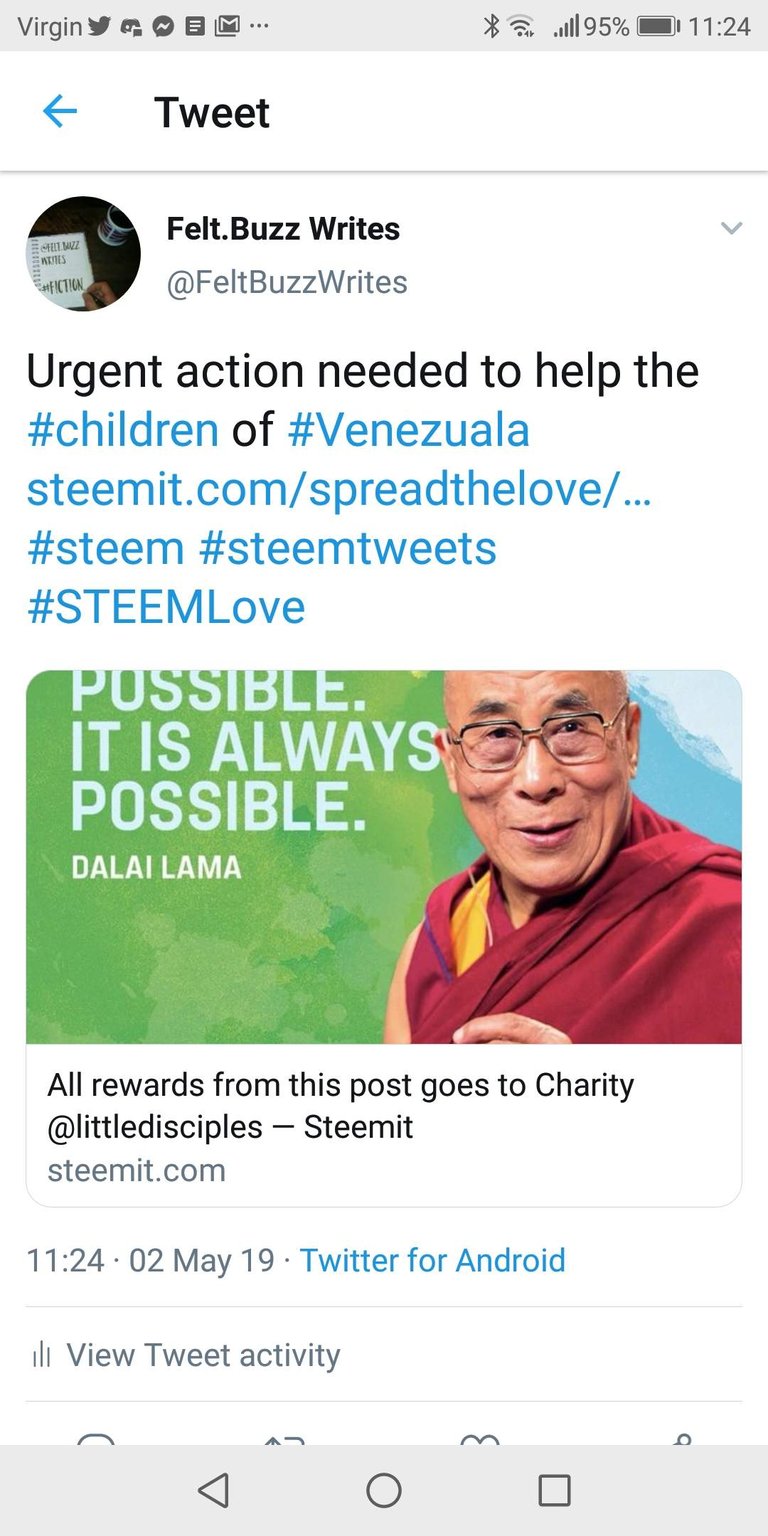This screenshot has height=1536, width=768.
Task: Open the #steemtweets hashtag
Action: pos(348,548)
